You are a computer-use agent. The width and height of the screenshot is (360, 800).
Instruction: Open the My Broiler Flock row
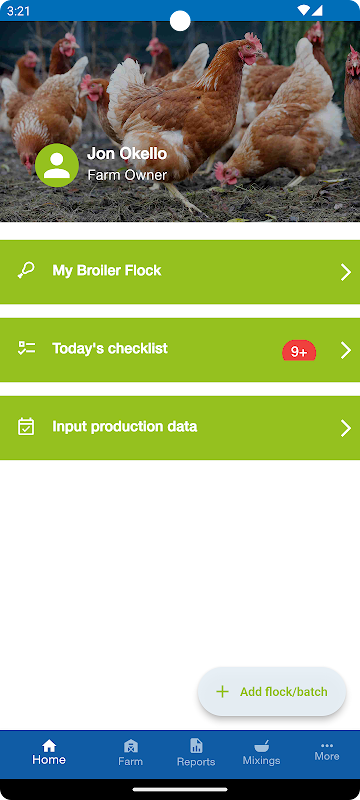coord(180,272)
